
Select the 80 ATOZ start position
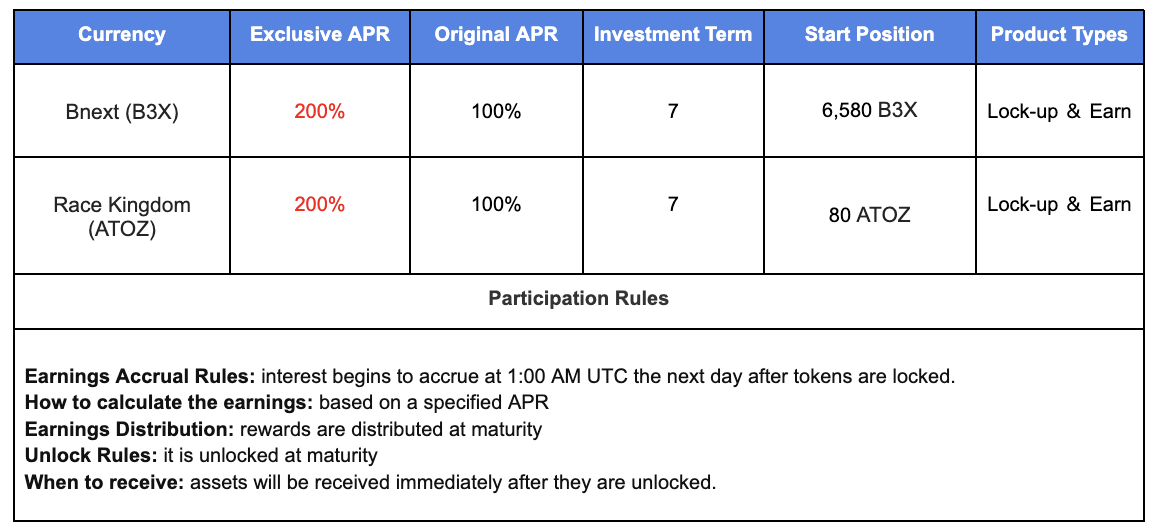pyautogui.click(x=869, y=215)
